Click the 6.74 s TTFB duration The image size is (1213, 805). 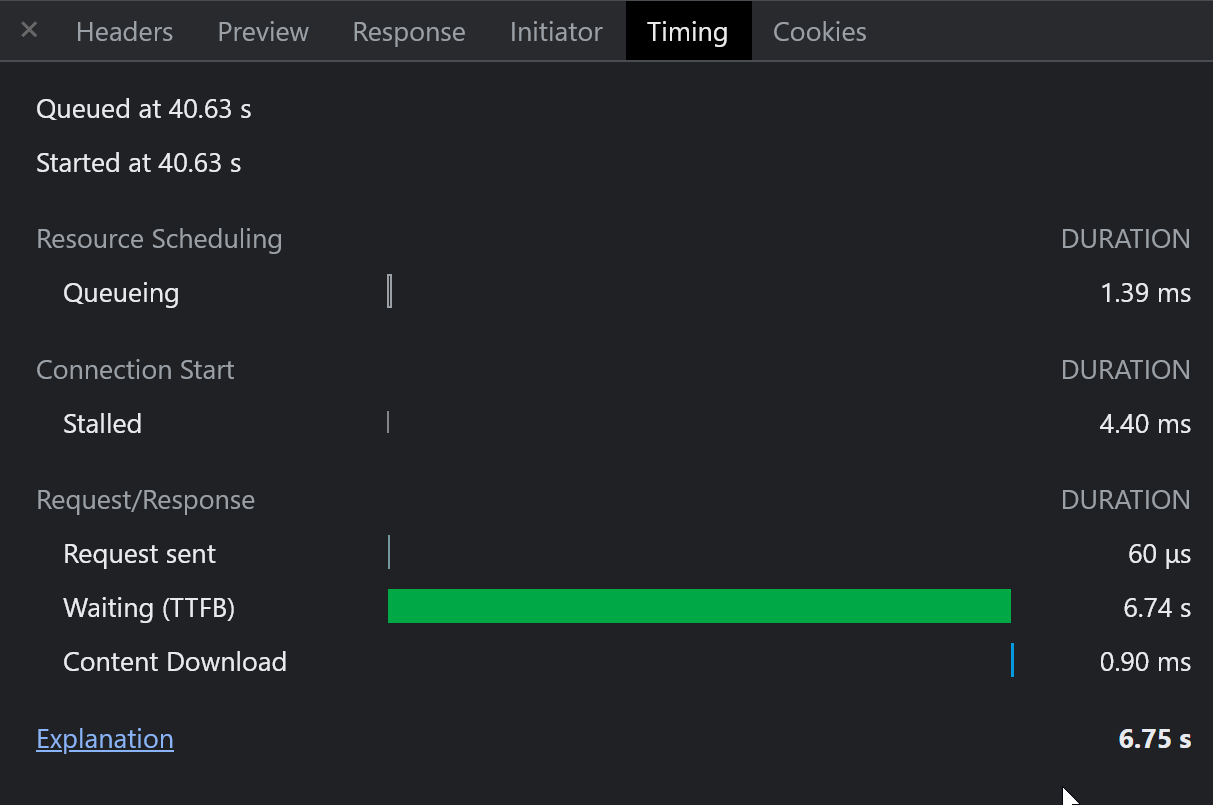(x=1157, y=608)
